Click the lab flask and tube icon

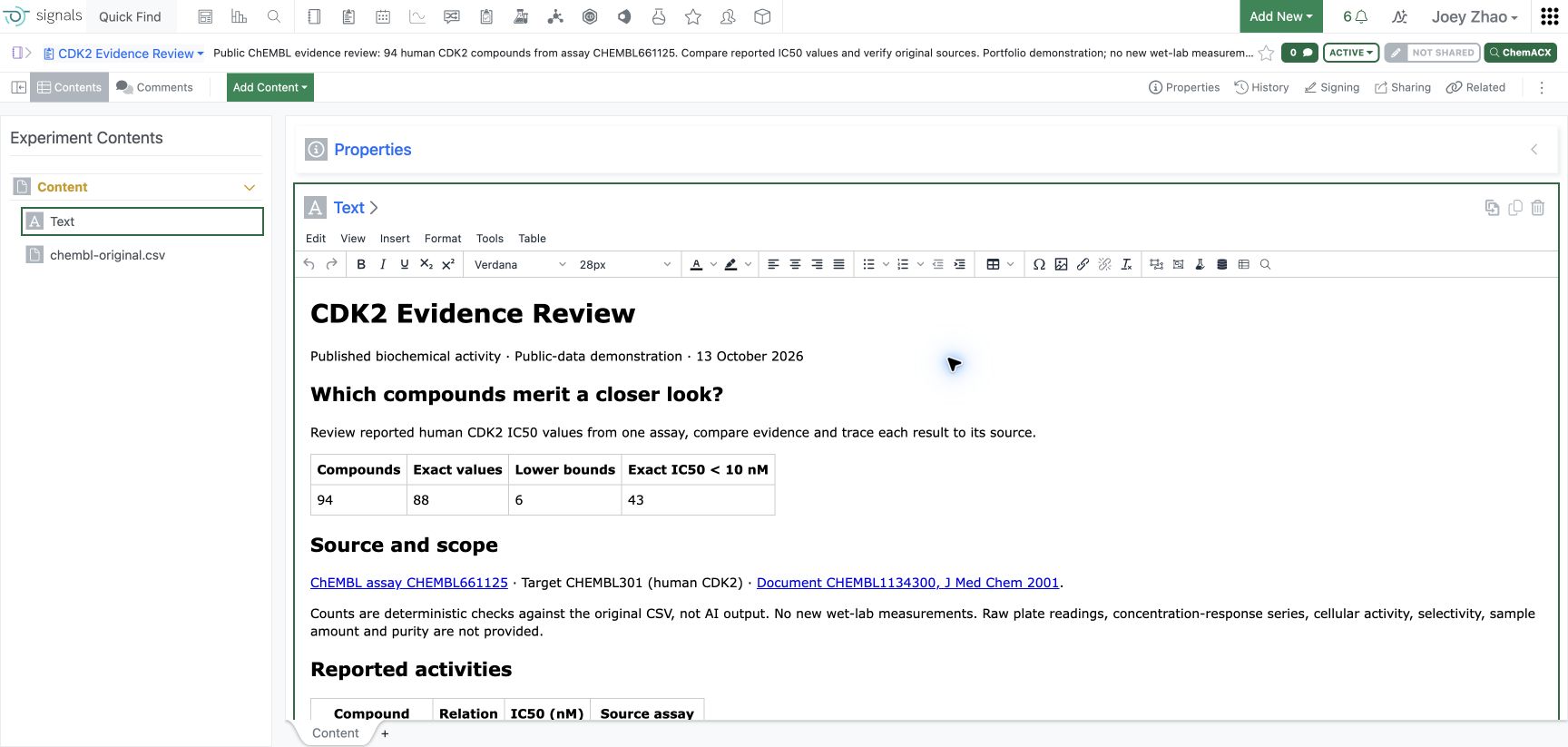point(521,16)
